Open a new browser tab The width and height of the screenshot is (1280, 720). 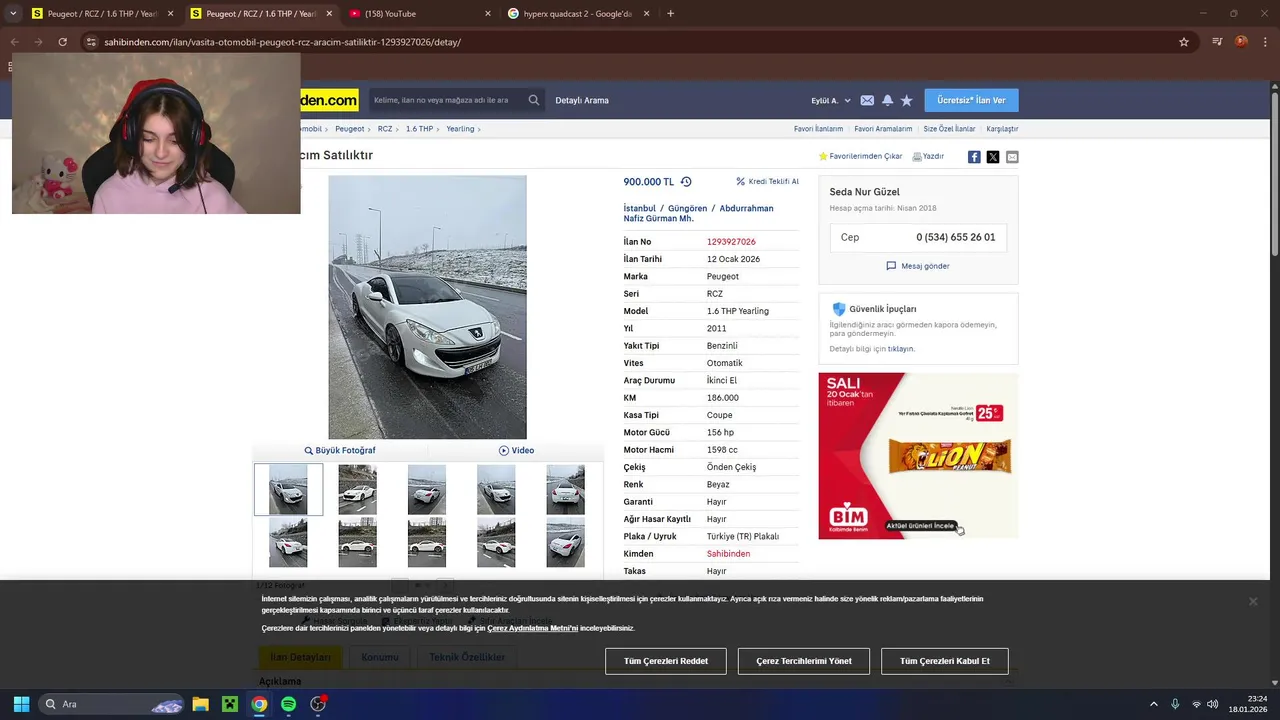point(670,14)
